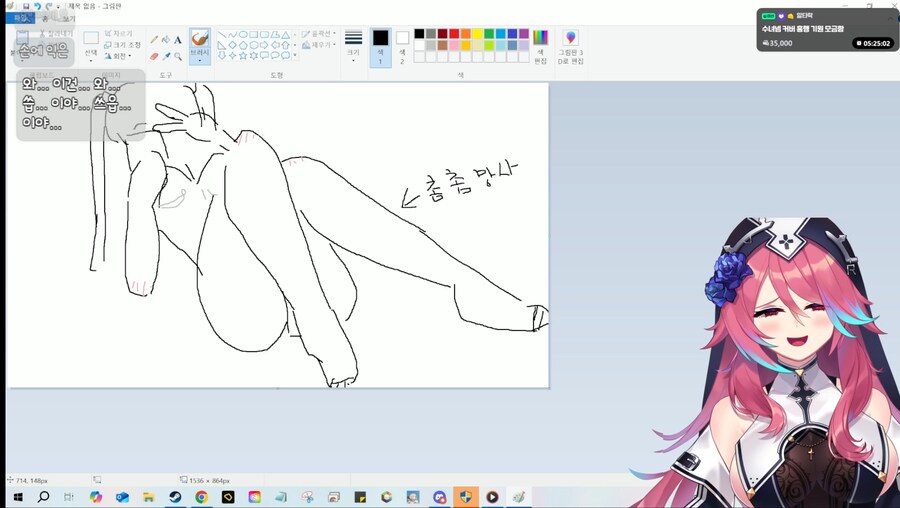This screenshot has height=508, width=900.
Task: Select the Color picker eyedropper tool
Action: pos(166,56)
